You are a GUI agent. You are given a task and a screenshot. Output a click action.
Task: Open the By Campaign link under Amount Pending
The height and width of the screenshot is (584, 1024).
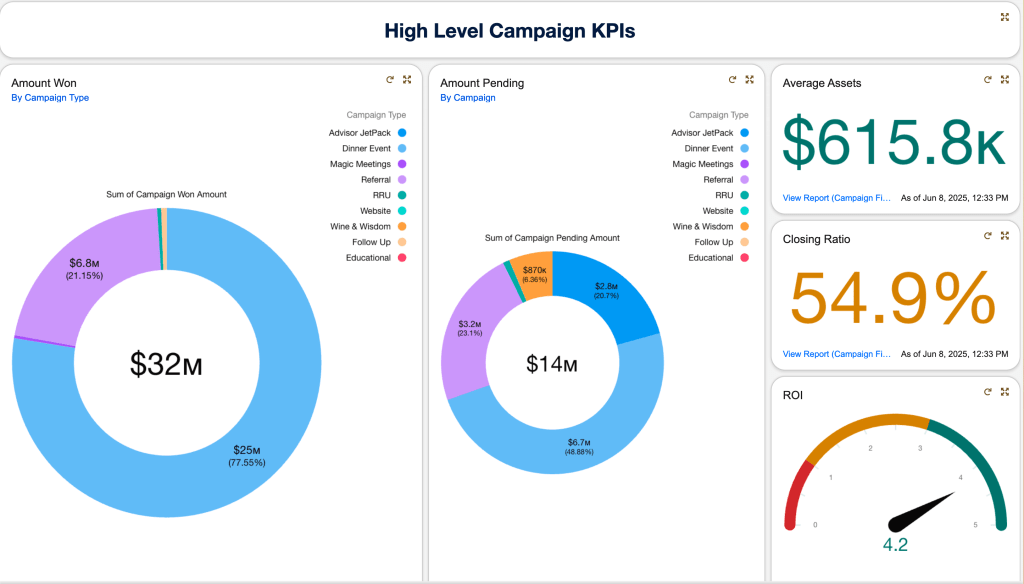coord(468,98)
